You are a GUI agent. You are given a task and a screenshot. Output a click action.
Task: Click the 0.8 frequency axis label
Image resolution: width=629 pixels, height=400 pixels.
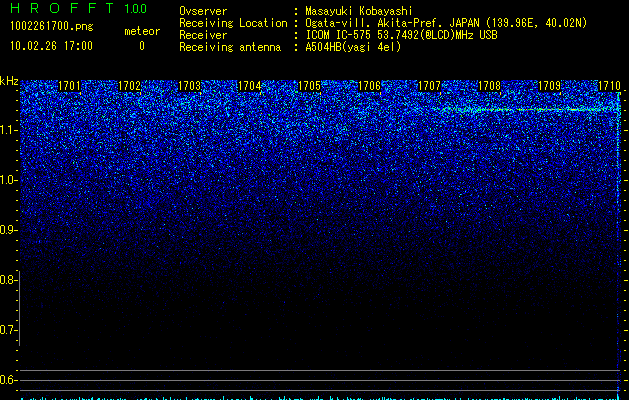8,280
